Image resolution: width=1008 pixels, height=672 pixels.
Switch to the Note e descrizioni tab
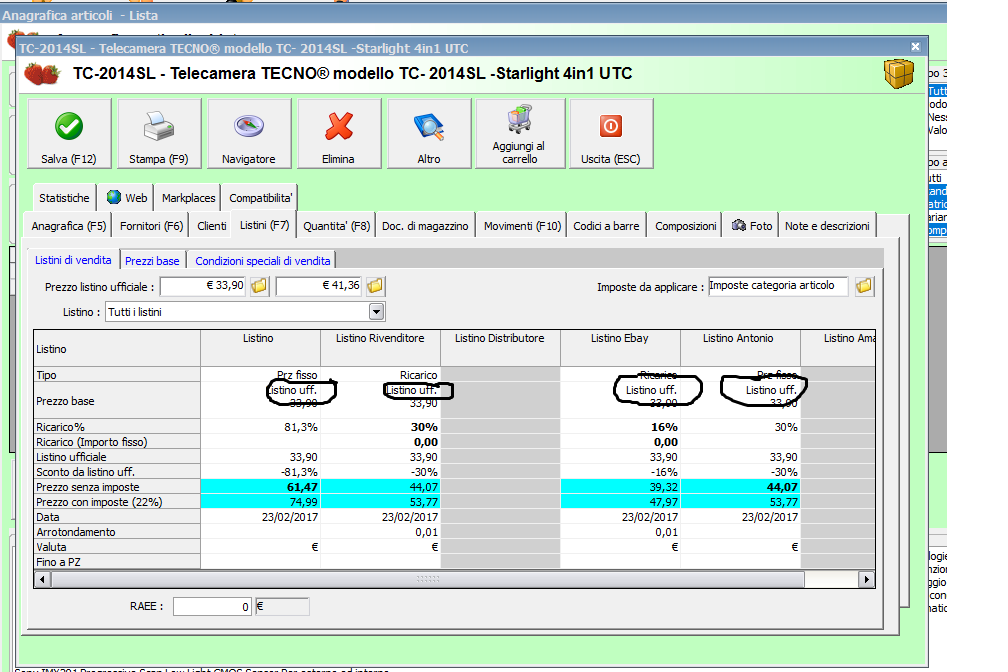(827, 226)
